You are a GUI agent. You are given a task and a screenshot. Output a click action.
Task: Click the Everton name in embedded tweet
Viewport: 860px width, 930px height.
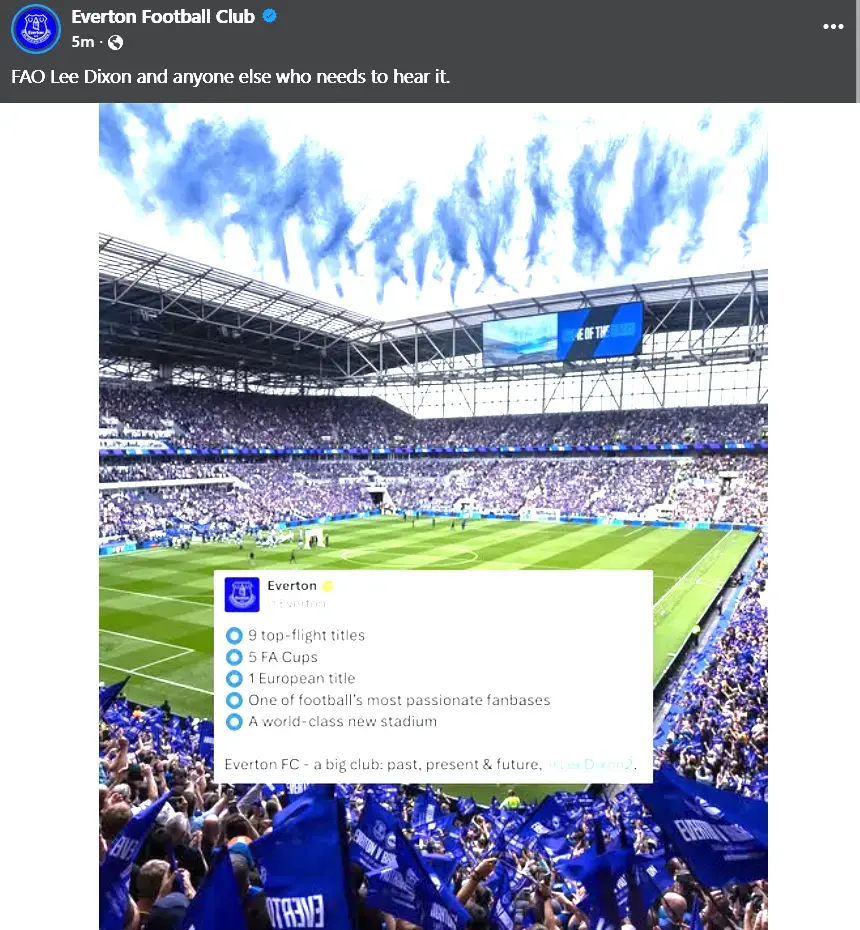coord(292,586)
